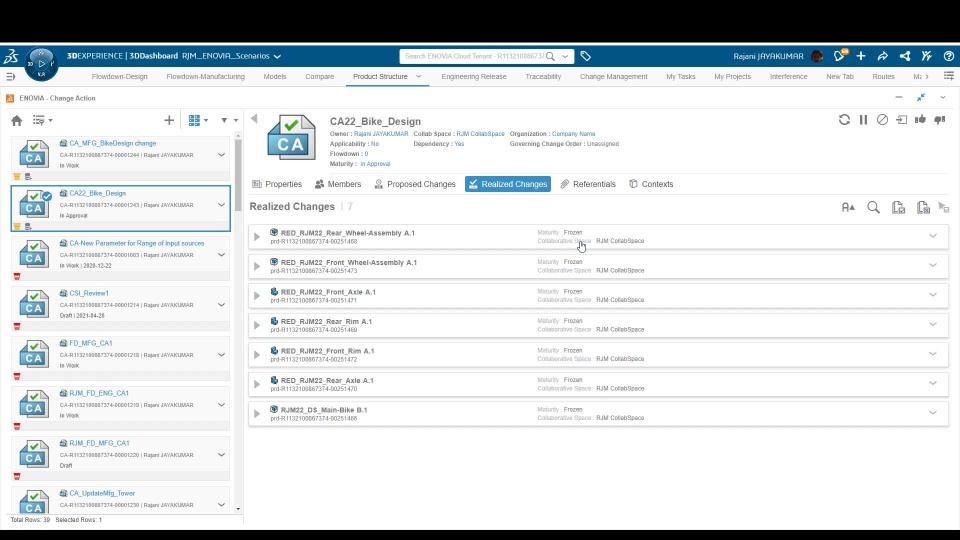The height and width of the screenshot is (540, 960).
Task: Click the document X icon in Realized Changes
Action: click(x=923, y=208)
